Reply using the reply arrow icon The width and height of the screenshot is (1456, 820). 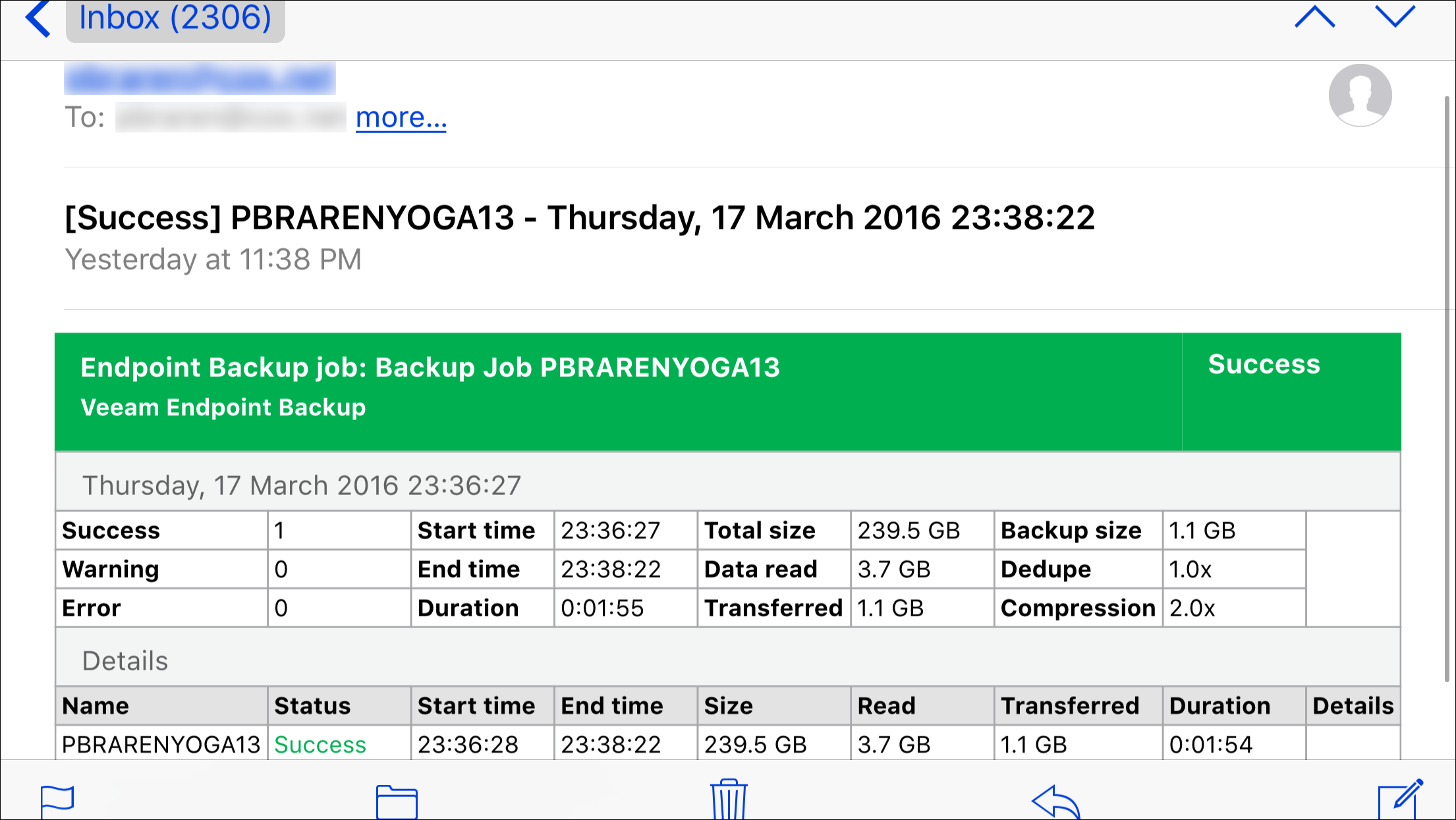click(1055, 801)
